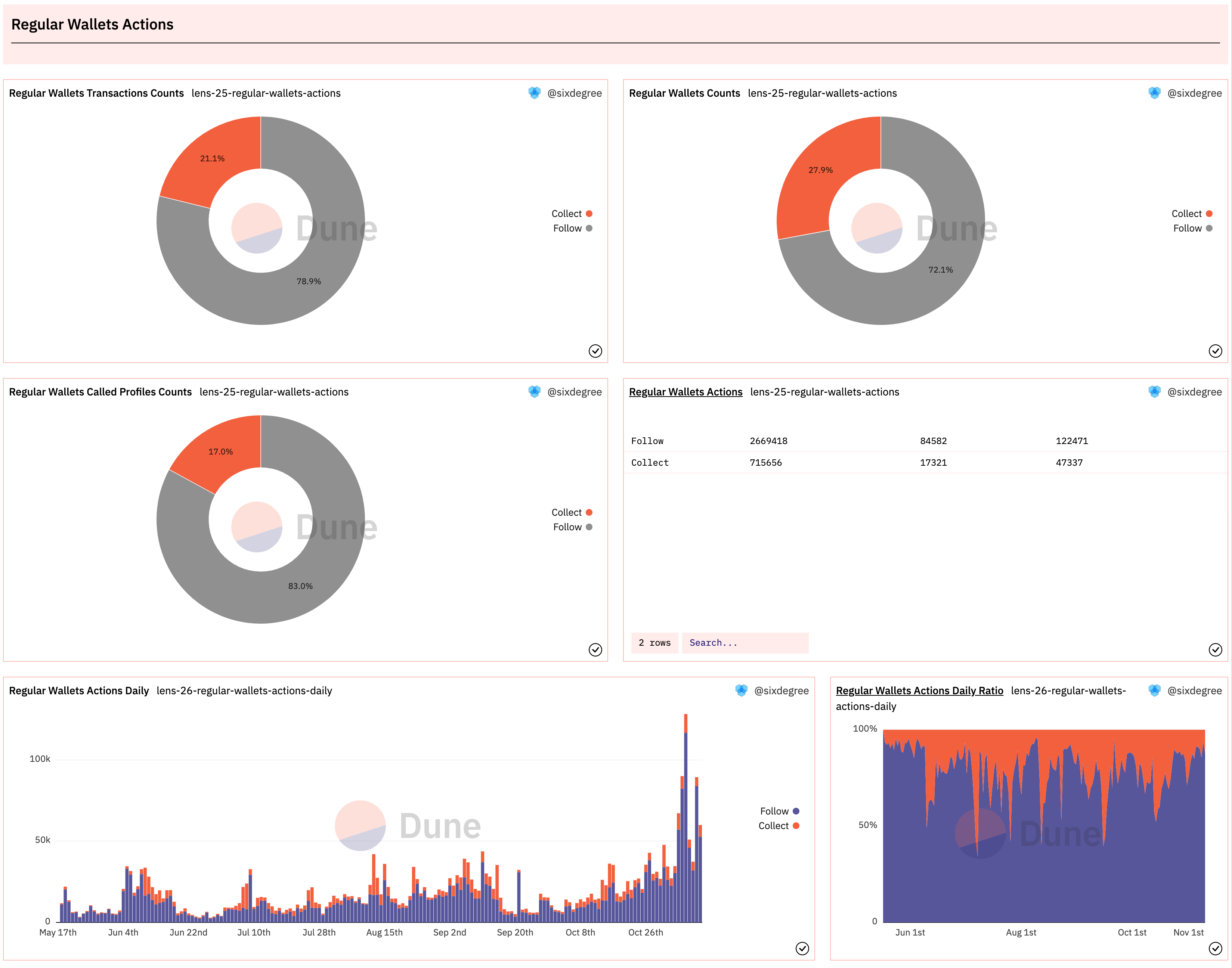Click checkmark icon on Regular Wallets Actions table
The width and height of the screenshot is (1232, 968).
coord(1215,649)
